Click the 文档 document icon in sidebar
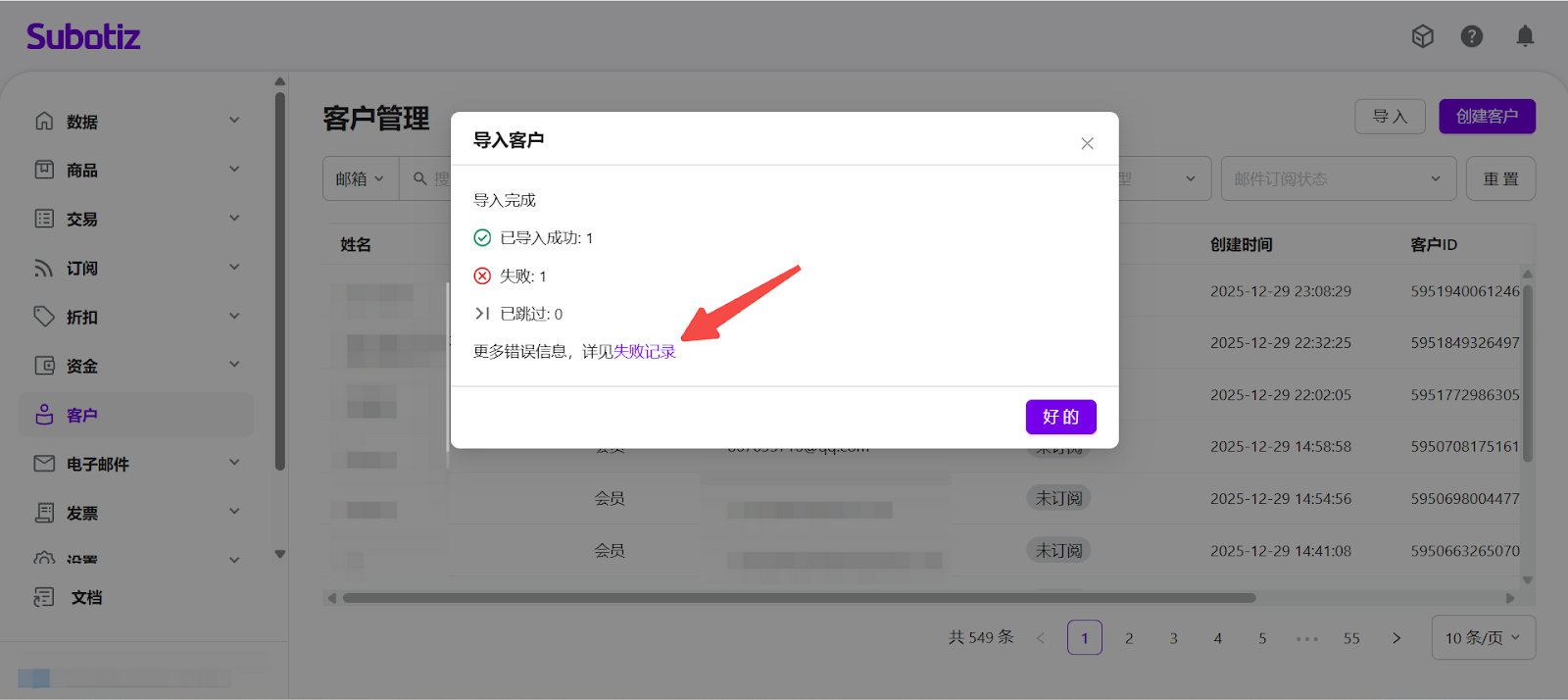 (44, 597)
